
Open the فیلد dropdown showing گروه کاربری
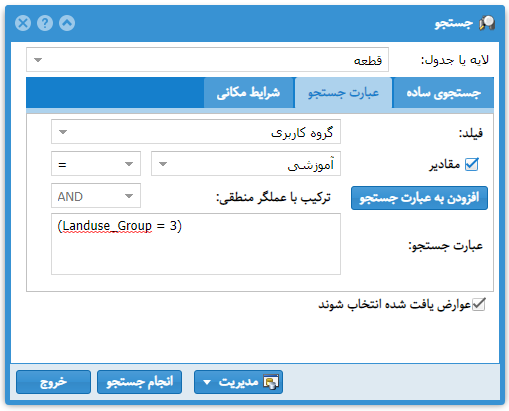(196, 132)
